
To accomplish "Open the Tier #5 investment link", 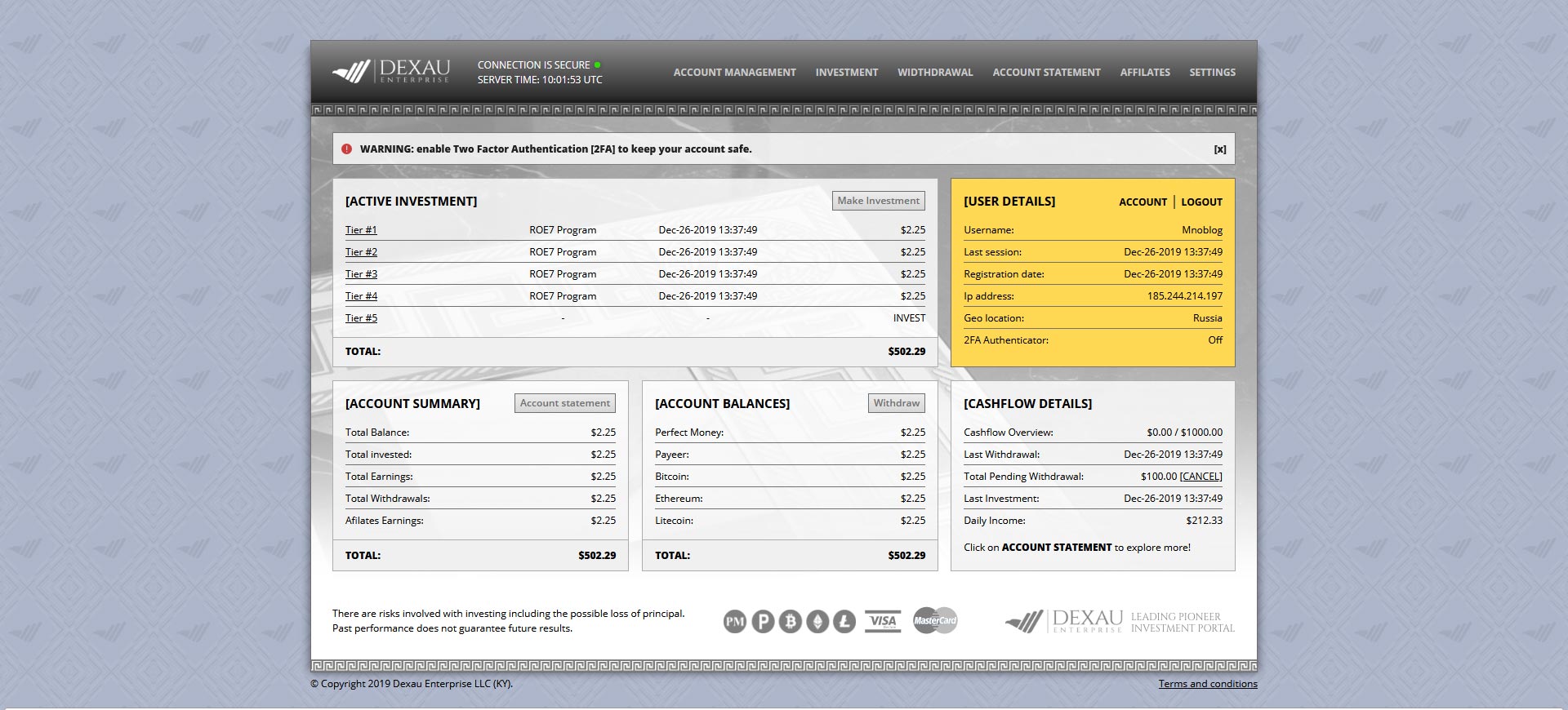I will 361,318.
